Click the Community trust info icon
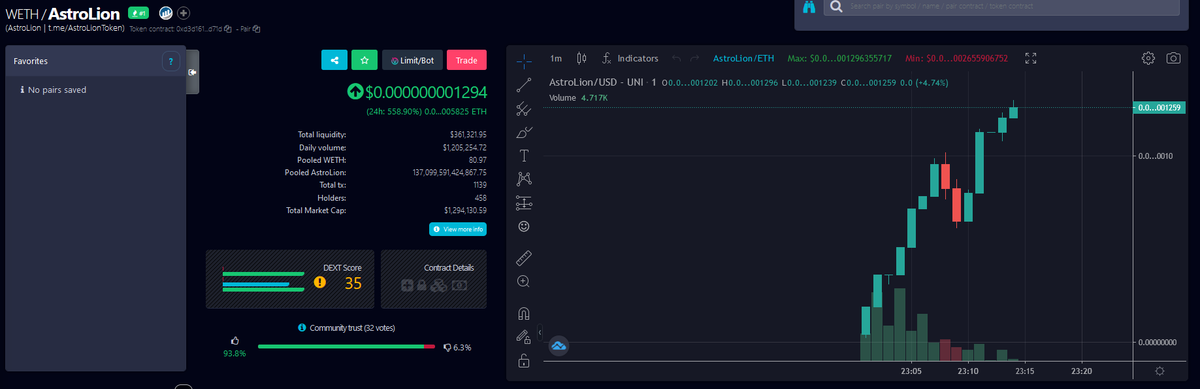1200x389 pixels. (302, 327)
